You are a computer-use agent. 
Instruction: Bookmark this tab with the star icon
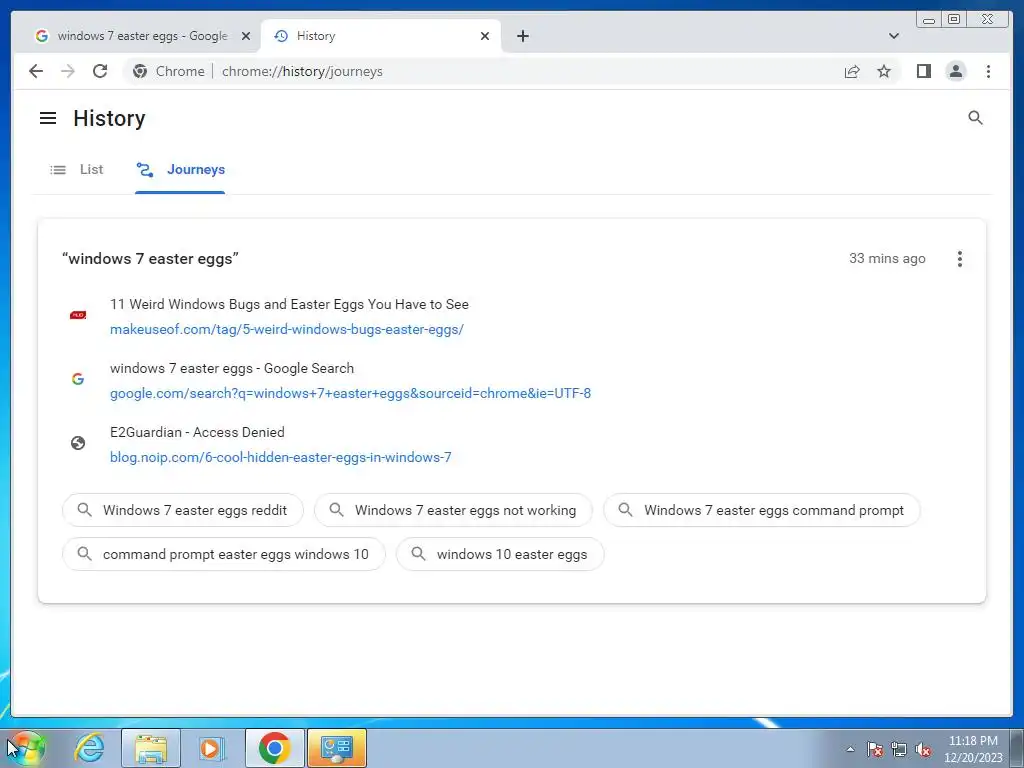(884, 71)
